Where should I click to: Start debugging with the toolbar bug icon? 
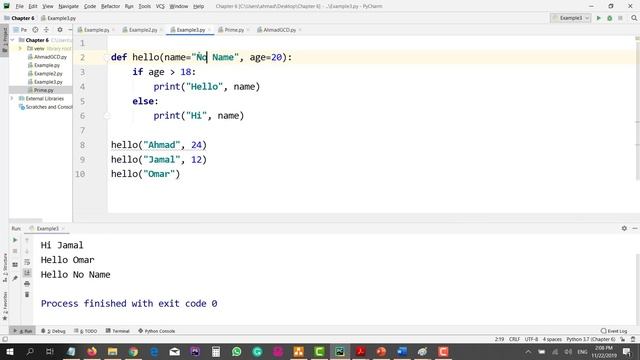(609, 18)
